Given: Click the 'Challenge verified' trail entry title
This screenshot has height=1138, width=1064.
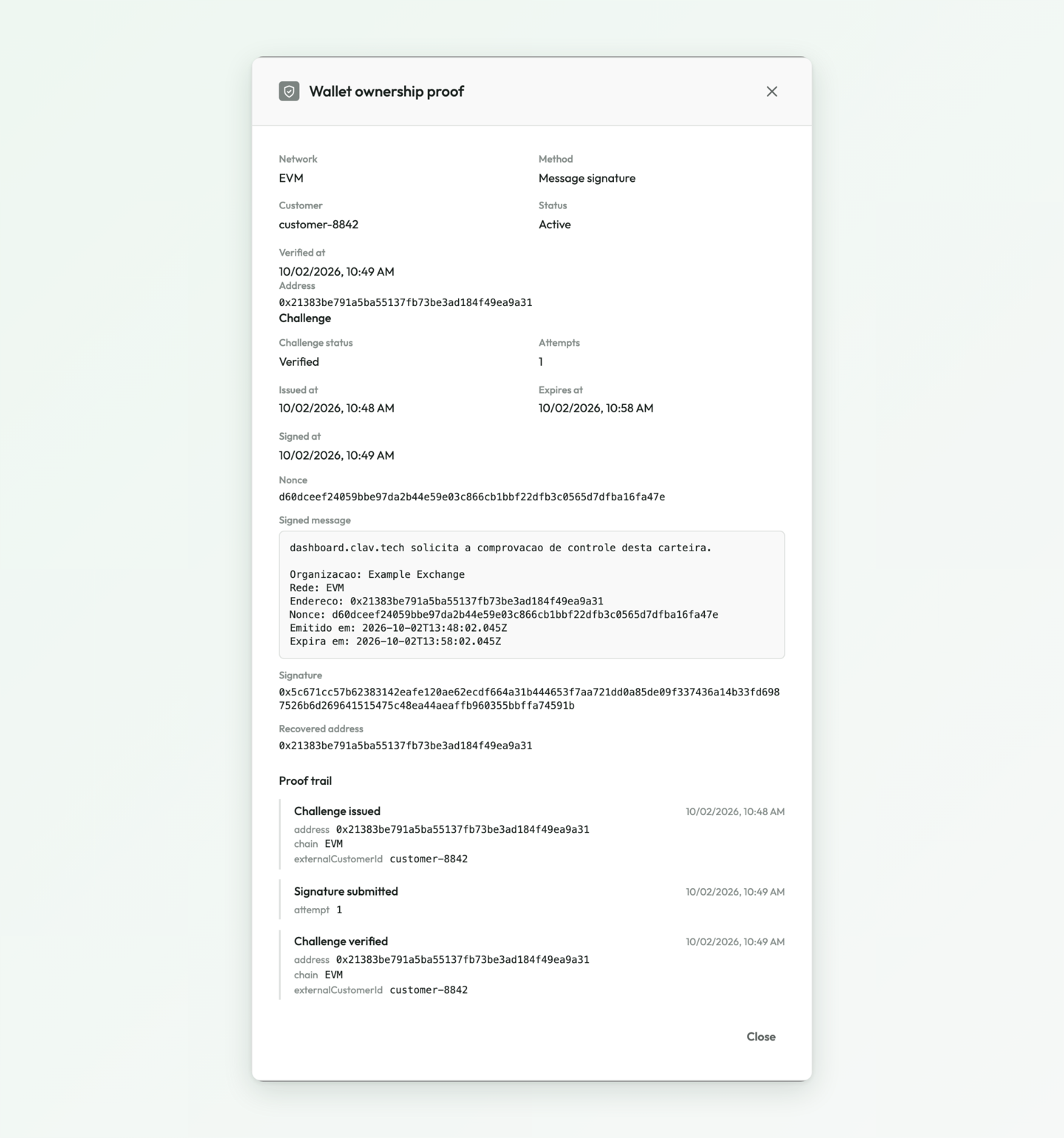Looking at the screenshot, I should point(341,941).
